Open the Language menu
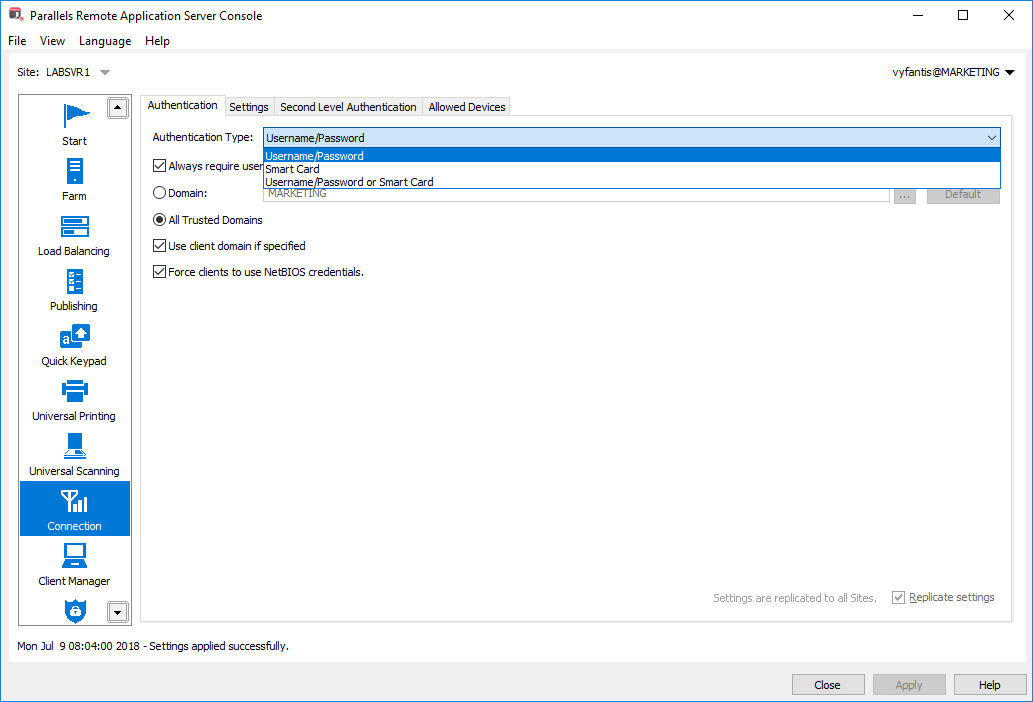Viewport: 1033px width, 702px height. click(x=105, y=41)
